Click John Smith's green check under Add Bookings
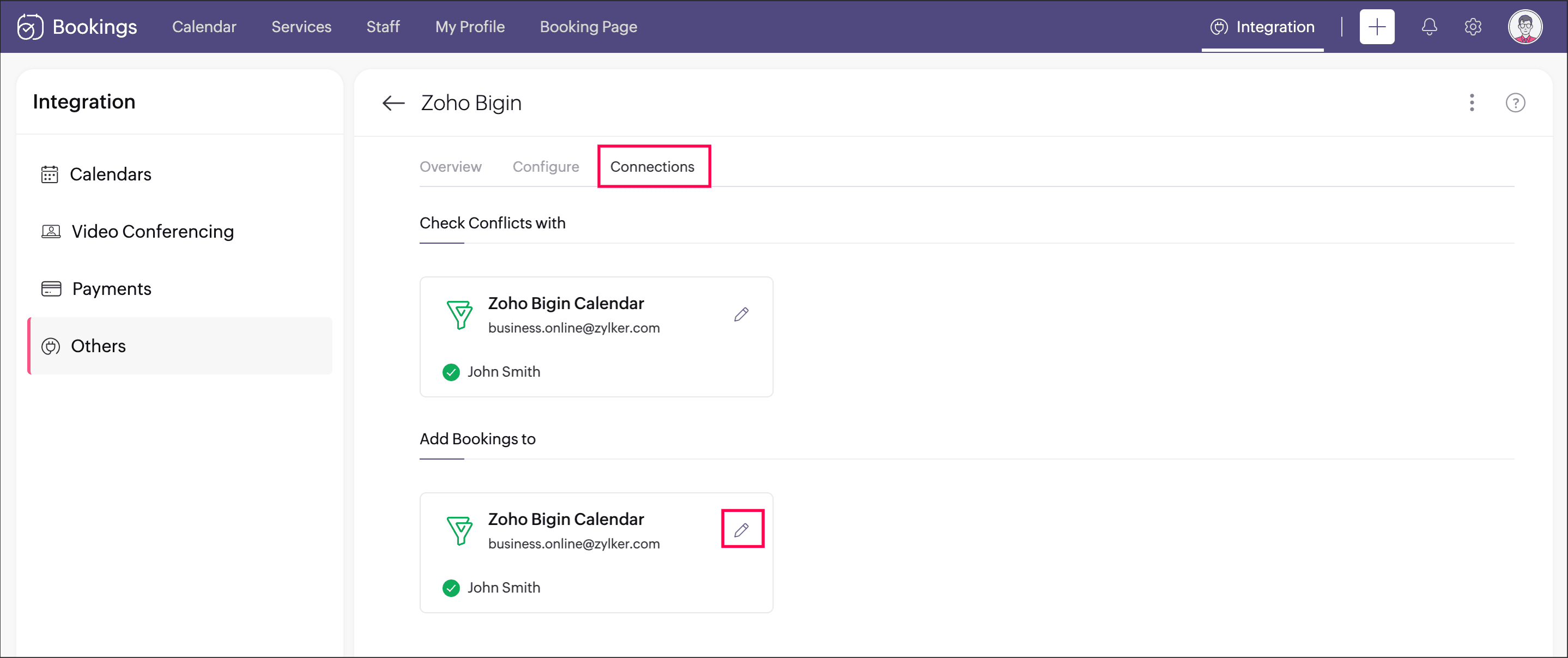This screenshot has width=1568, height=658. (451, 588)
